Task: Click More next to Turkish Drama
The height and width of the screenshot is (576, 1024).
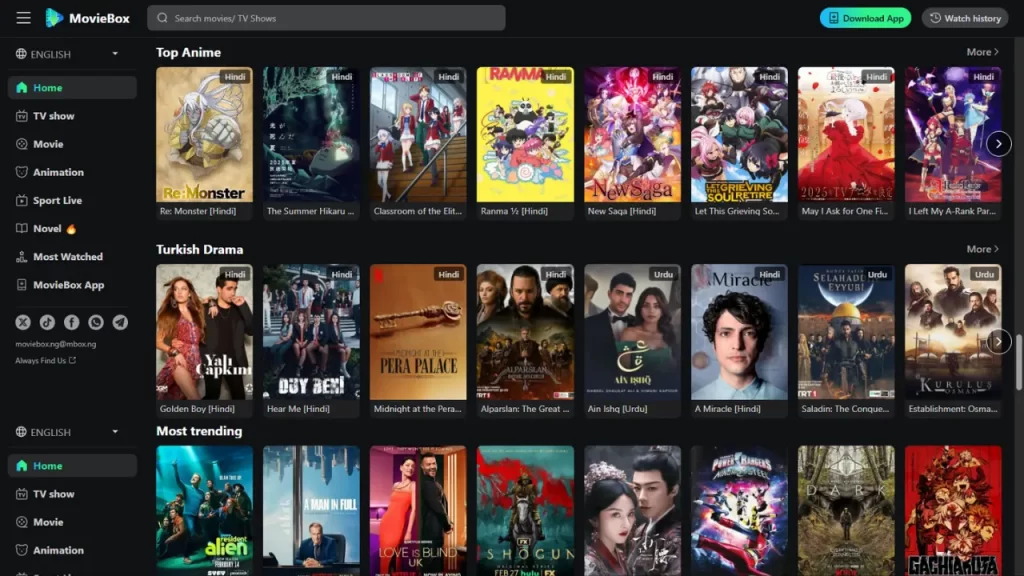Action: tap(983, 249)
